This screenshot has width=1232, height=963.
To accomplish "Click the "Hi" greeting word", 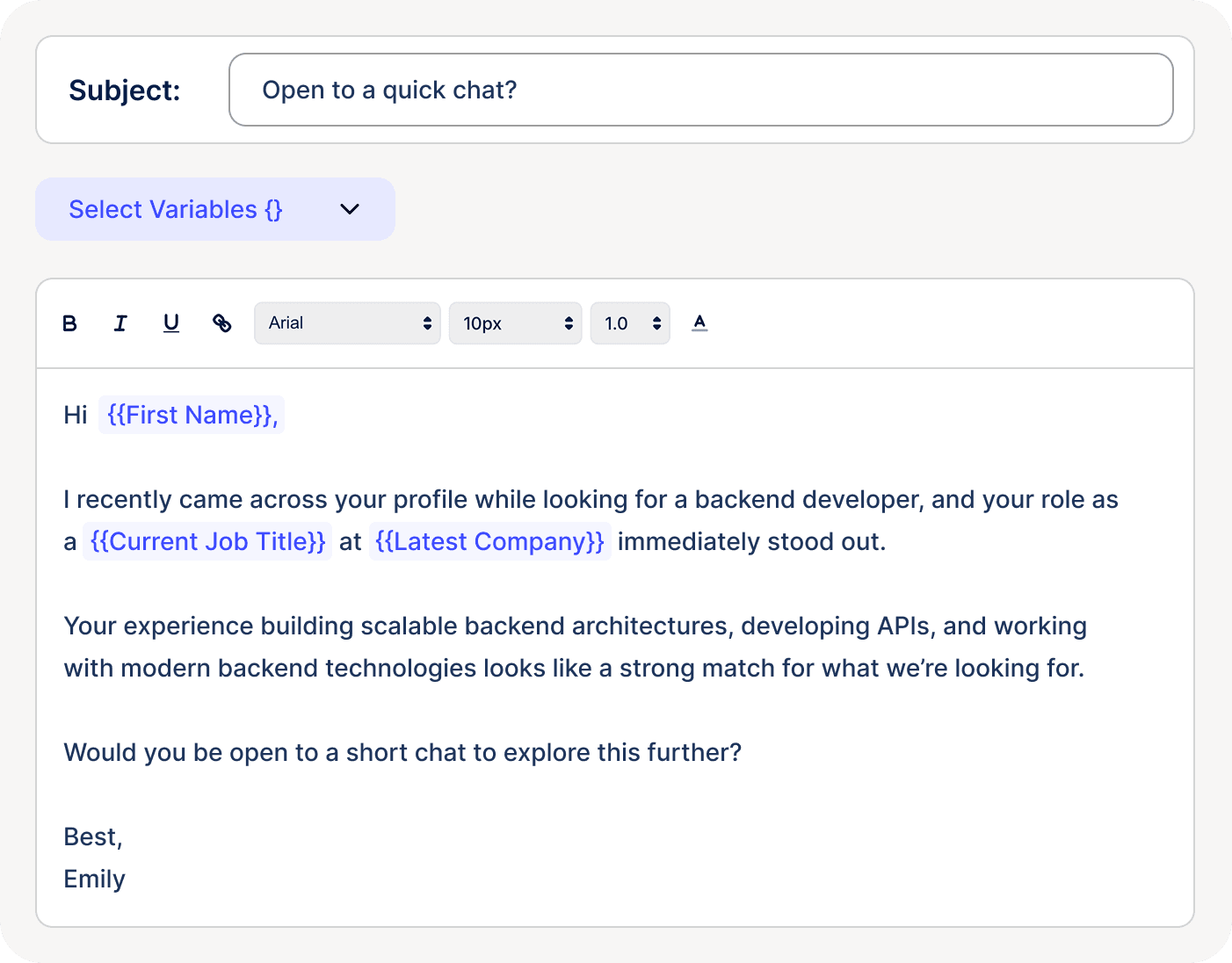I will [x=76, y=415].
